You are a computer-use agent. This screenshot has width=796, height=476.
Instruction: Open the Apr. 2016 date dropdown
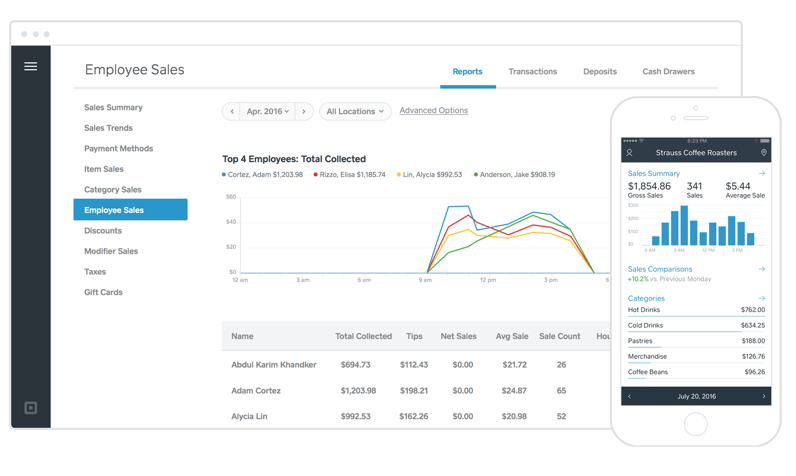coord(268,111)
